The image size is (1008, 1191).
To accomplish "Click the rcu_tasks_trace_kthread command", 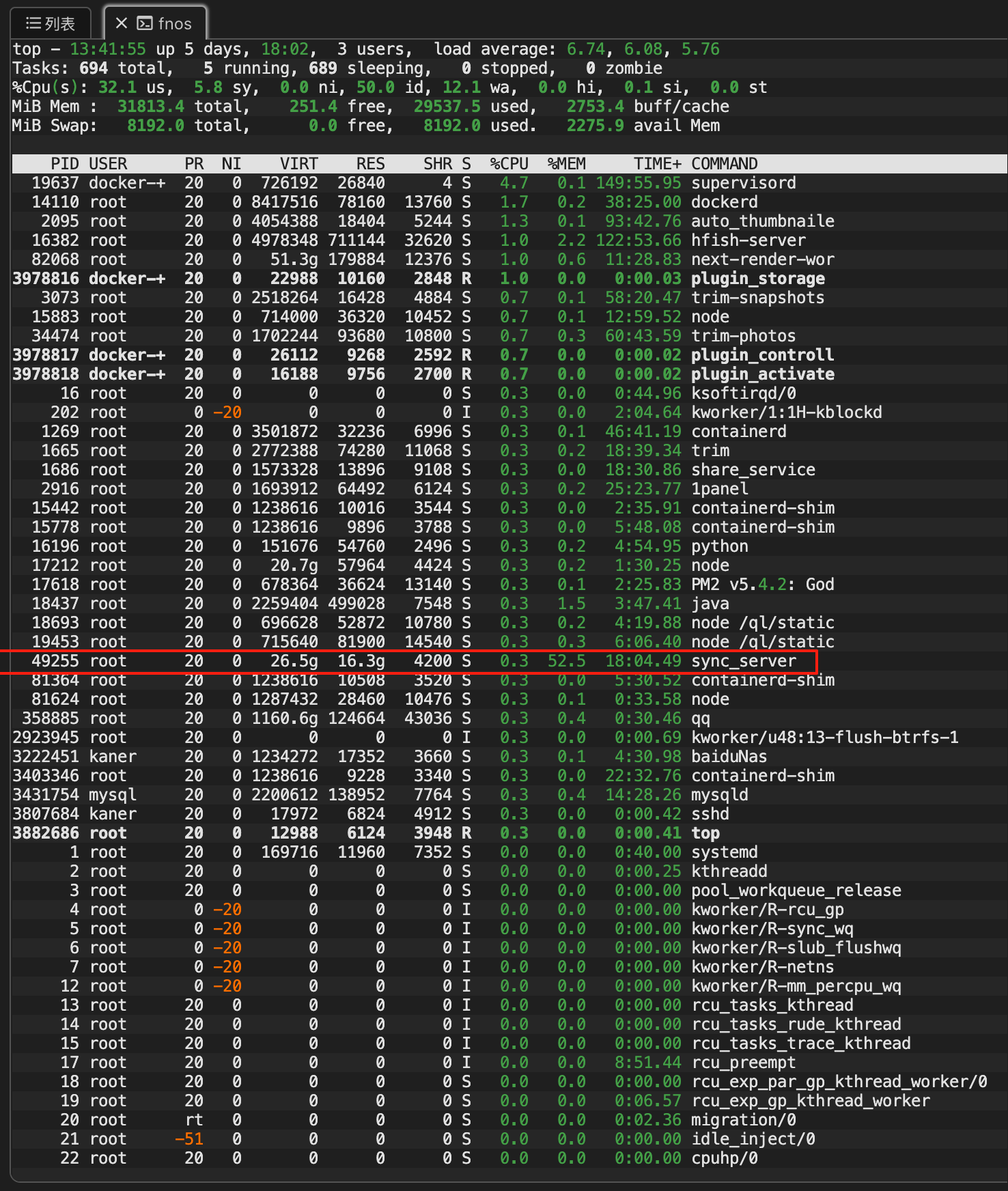I will [x=801, y=1043].
